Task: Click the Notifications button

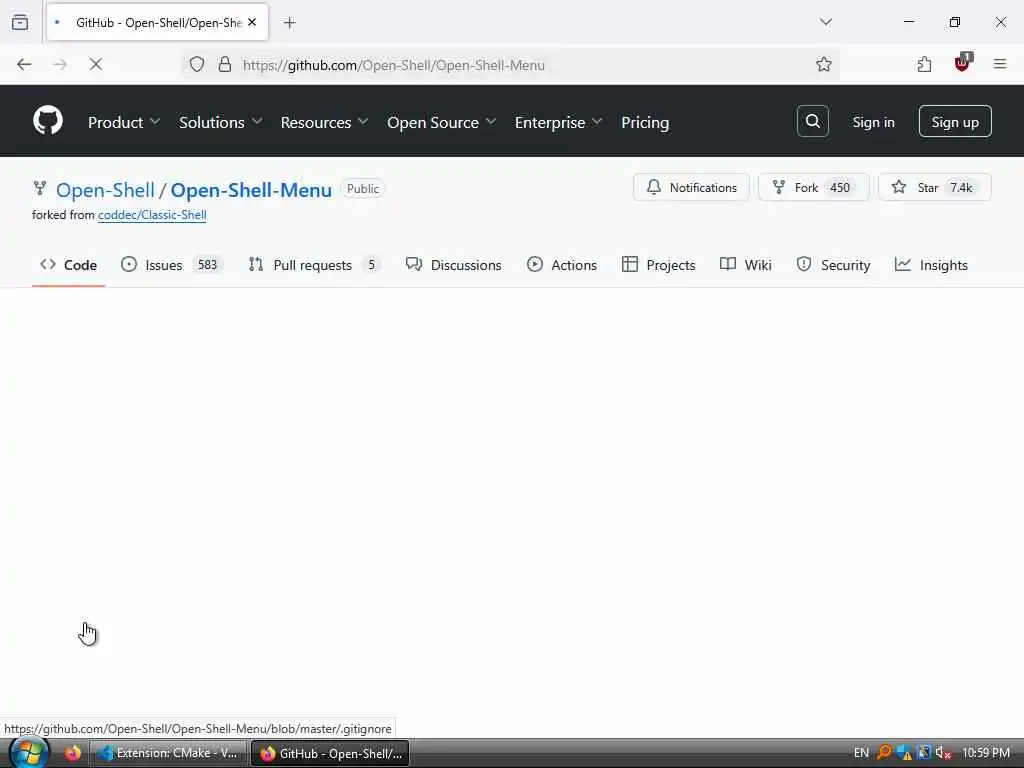Action: coord(691,187)
